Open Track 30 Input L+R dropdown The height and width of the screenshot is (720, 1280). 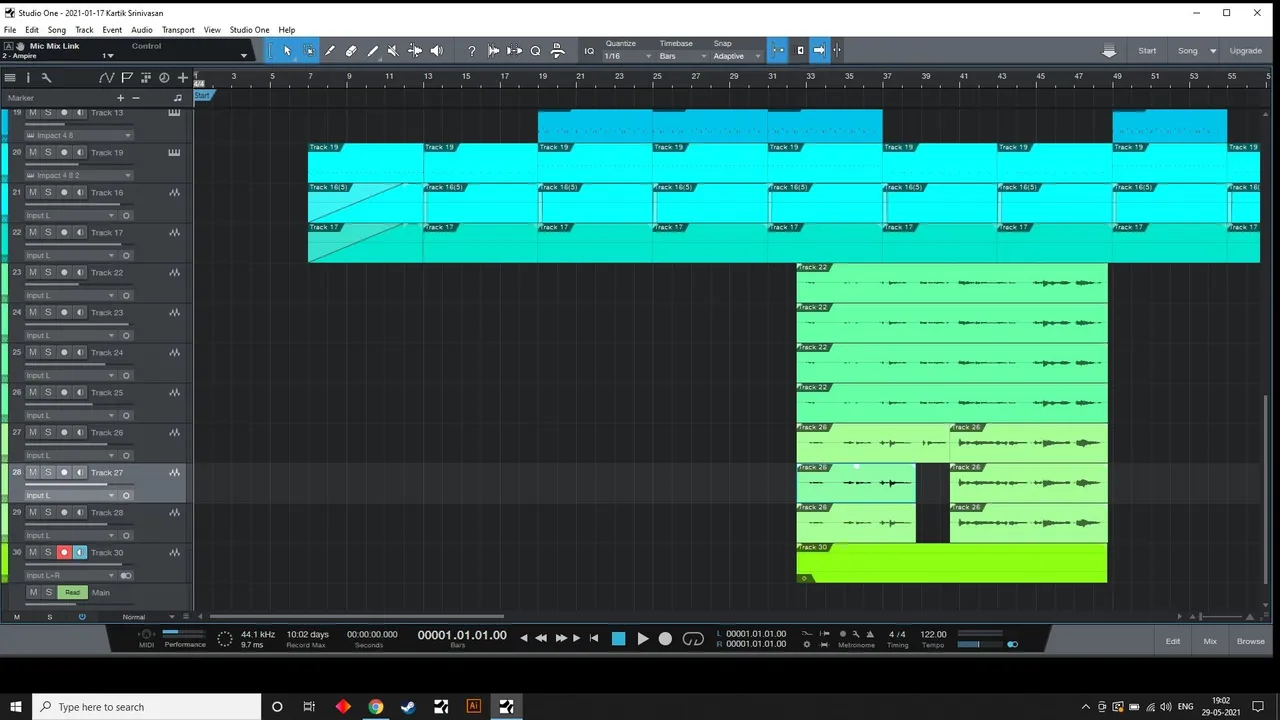coord(70,575)
